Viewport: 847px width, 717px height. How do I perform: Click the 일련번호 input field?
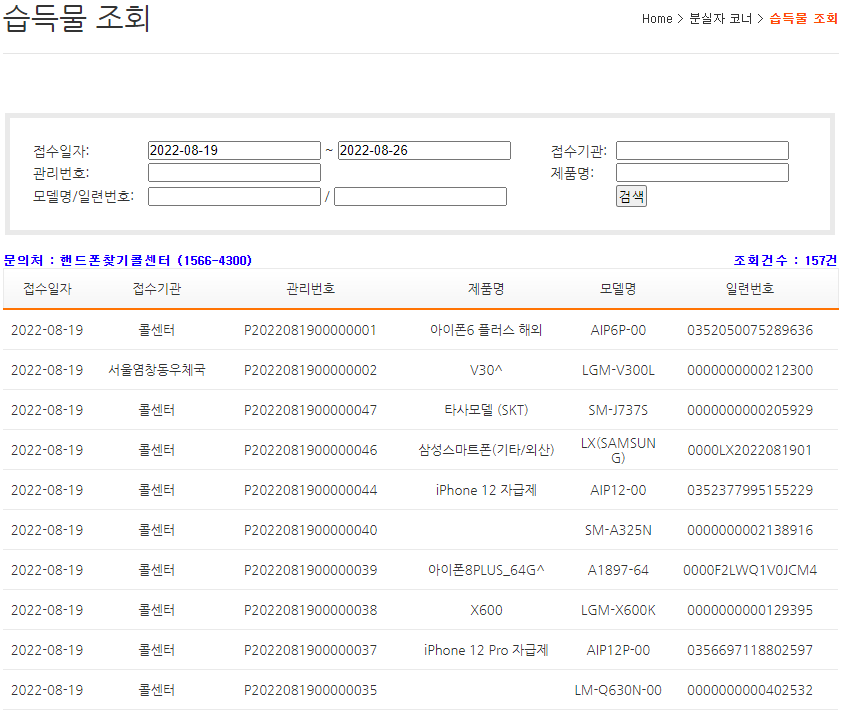tap(420, 195)
